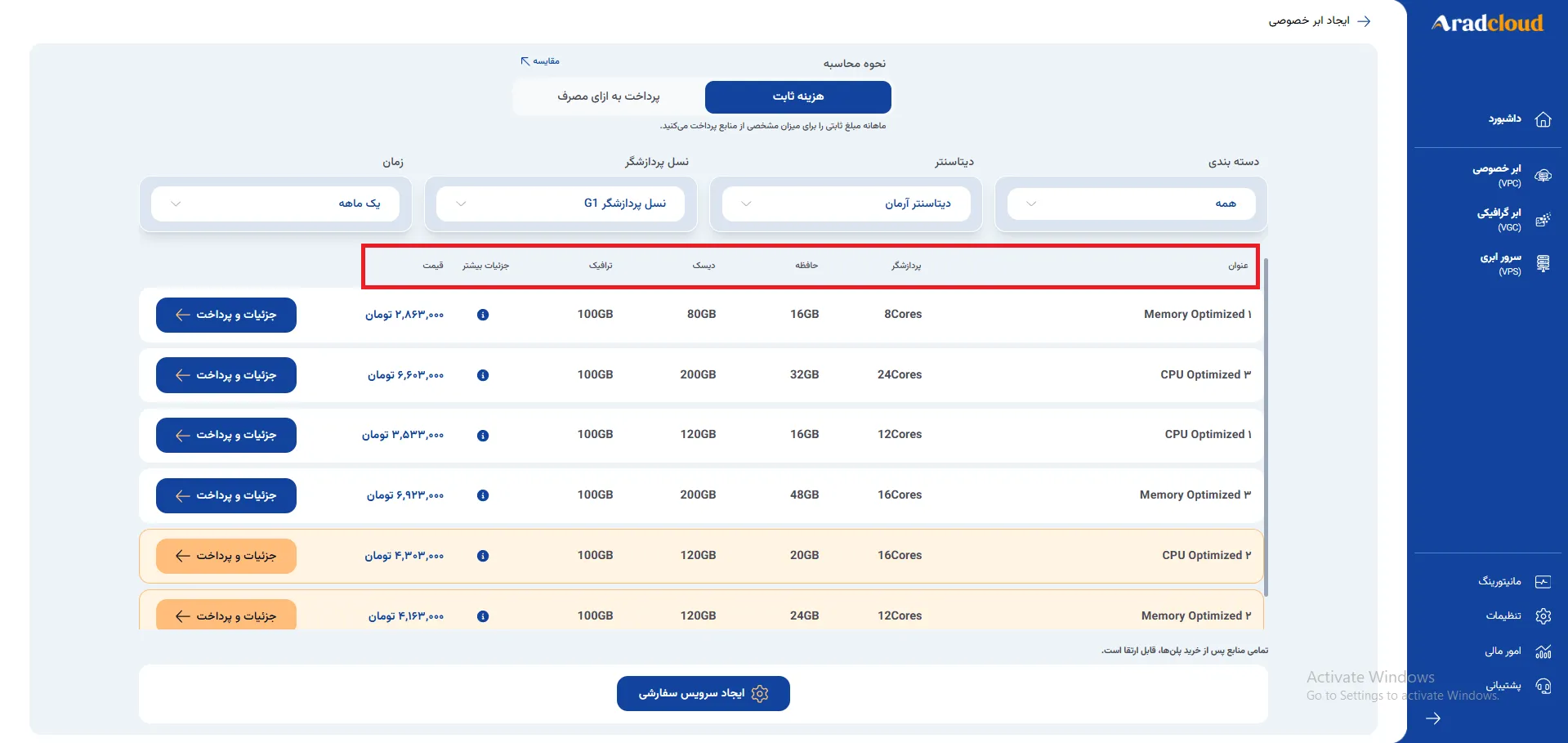
Task: Open پشتیبانی support menu item
Action: coord(1503,686)
